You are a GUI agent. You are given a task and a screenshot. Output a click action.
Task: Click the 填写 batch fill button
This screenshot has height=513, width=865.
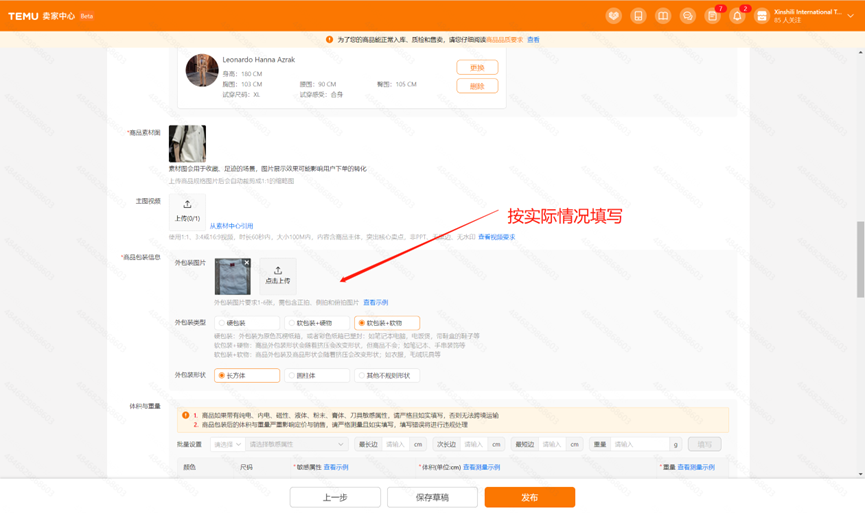[704, 444]
